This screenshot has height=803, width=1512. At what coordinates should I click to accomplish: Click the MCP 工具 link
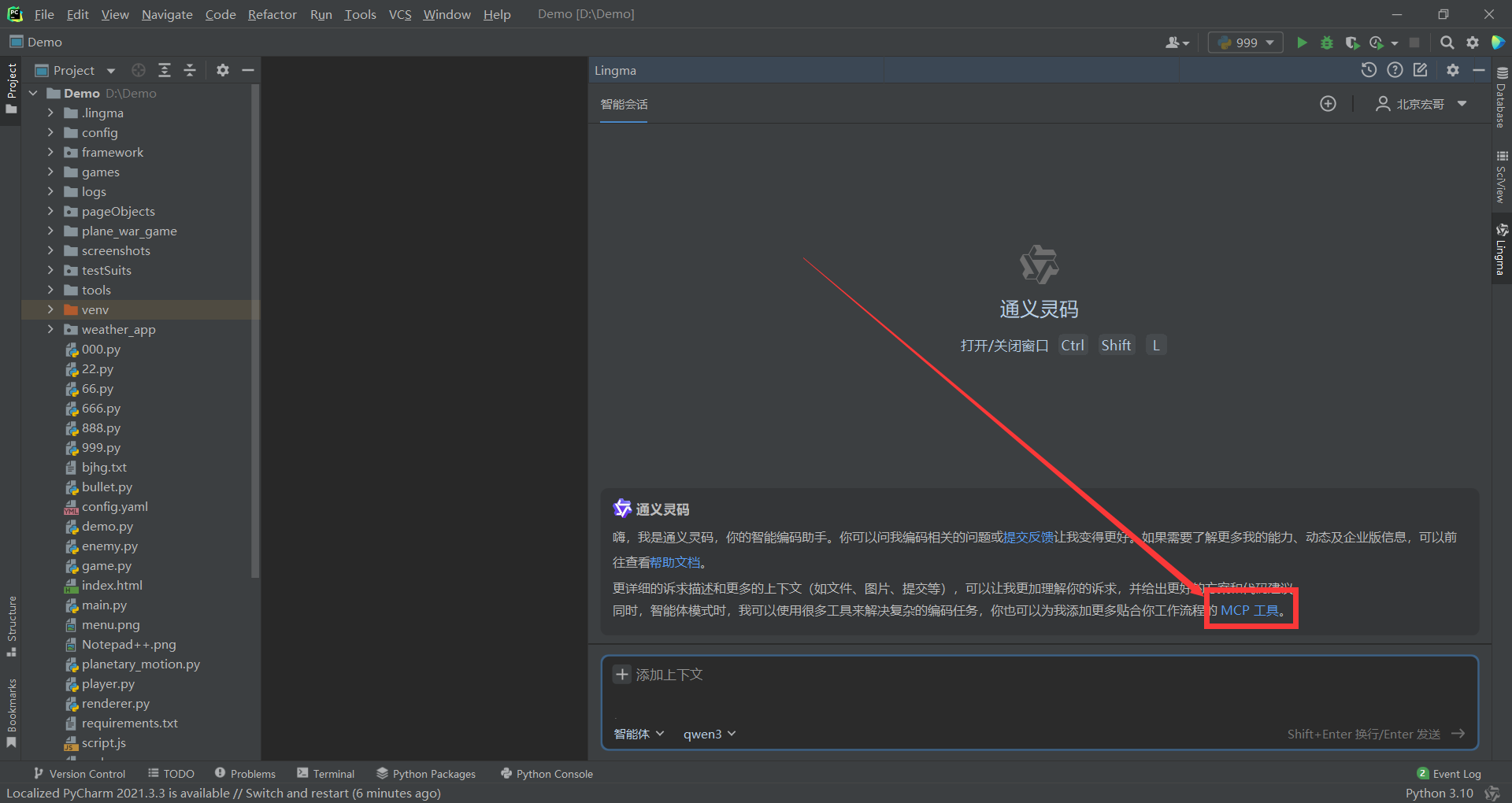[x=1250, y=611]
